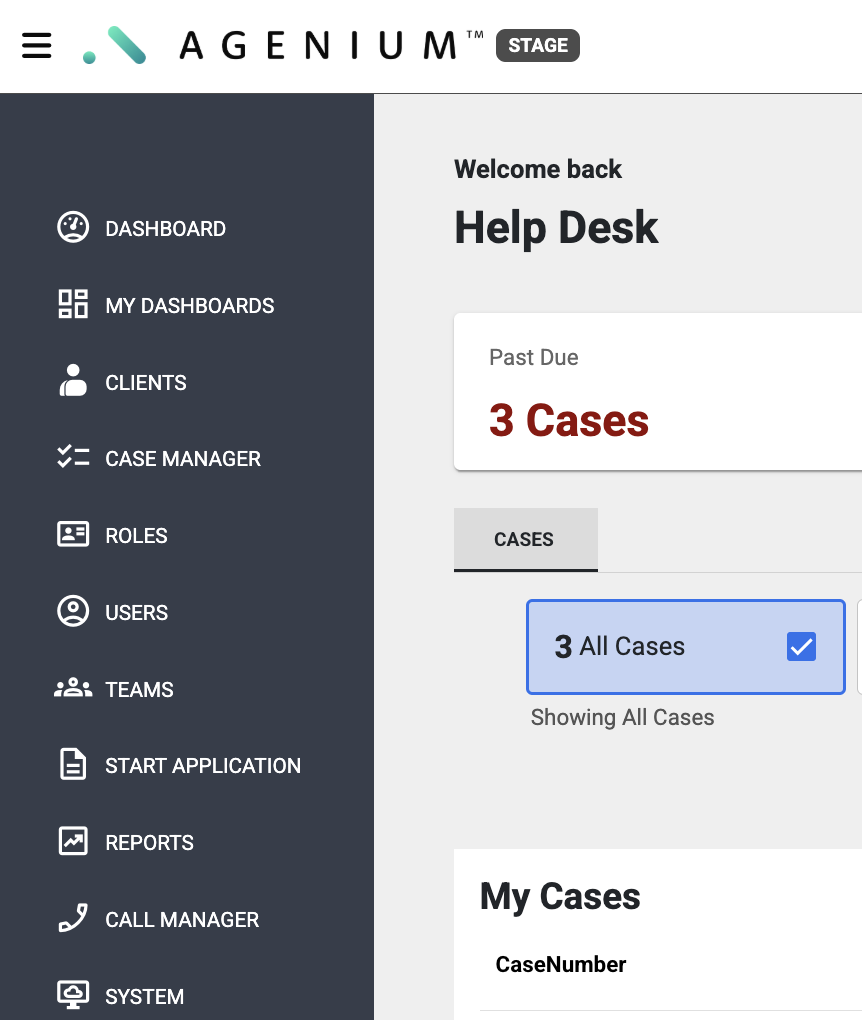Open My Dashboards grid icon
The width and height of the screenshot is (862, 1020).
pos(73,305)
